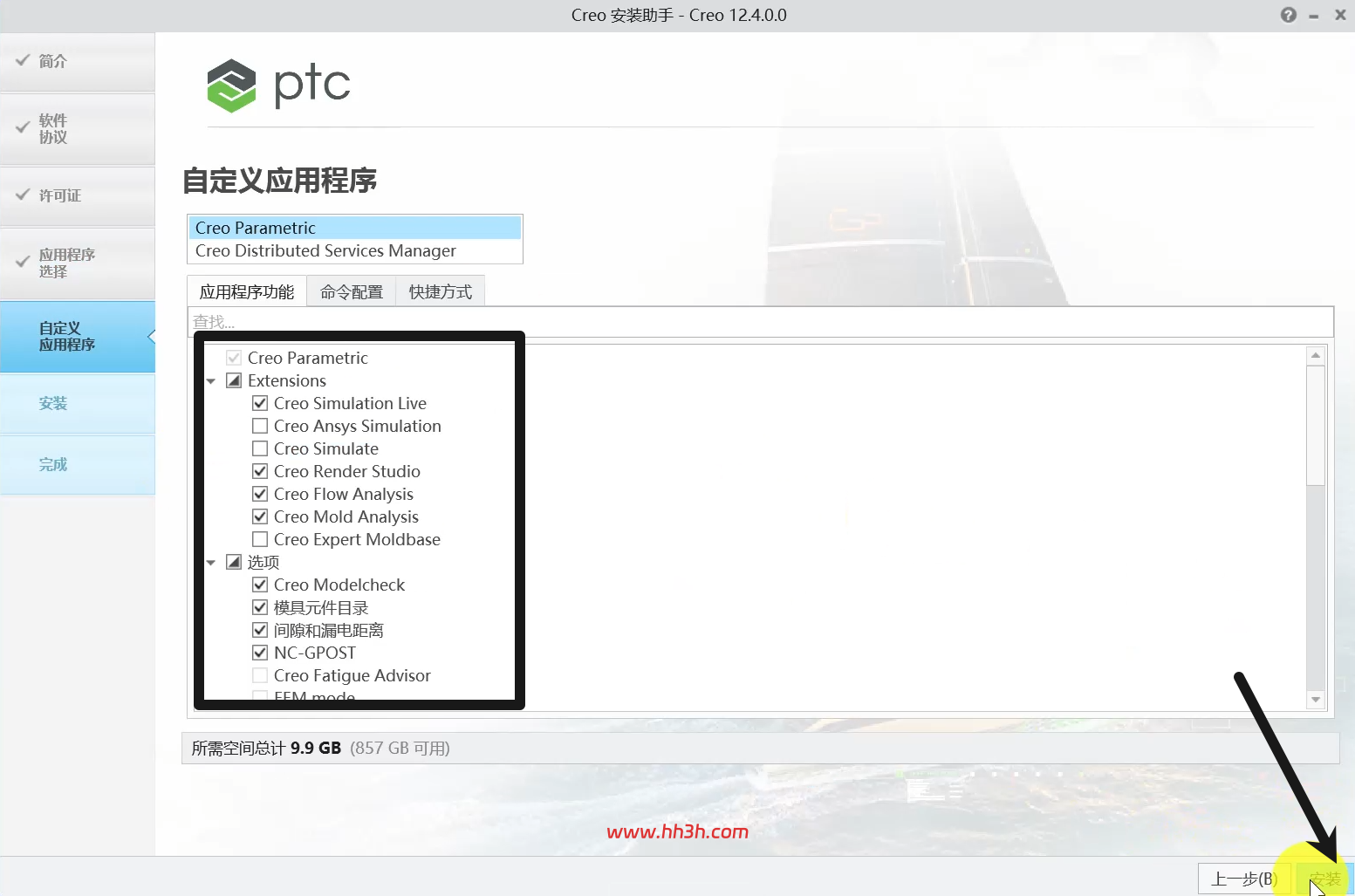Click the help question mark icon
Viewport: 1355px width, 896px height.
pos(1288,15)
